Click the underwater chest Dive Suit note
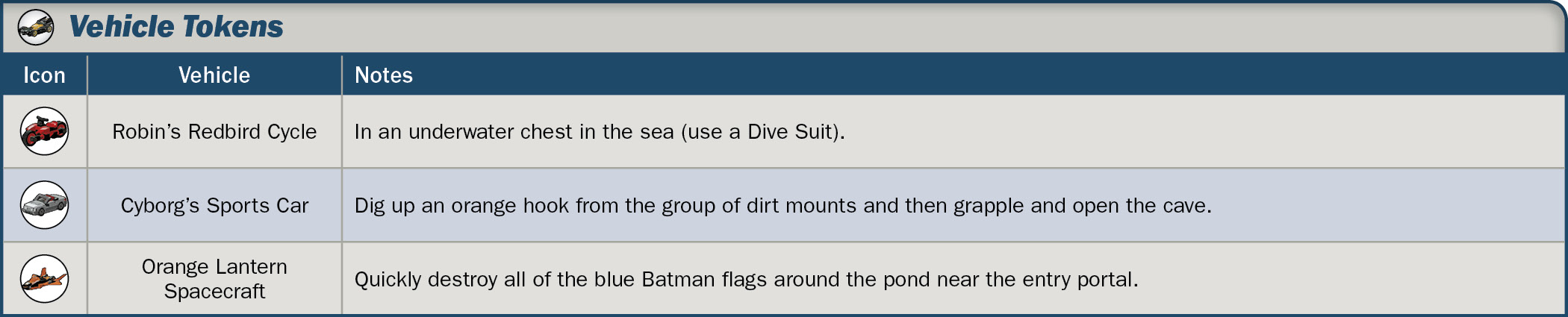This screenshot has width=1568, height=317. (x=600, y=132)
